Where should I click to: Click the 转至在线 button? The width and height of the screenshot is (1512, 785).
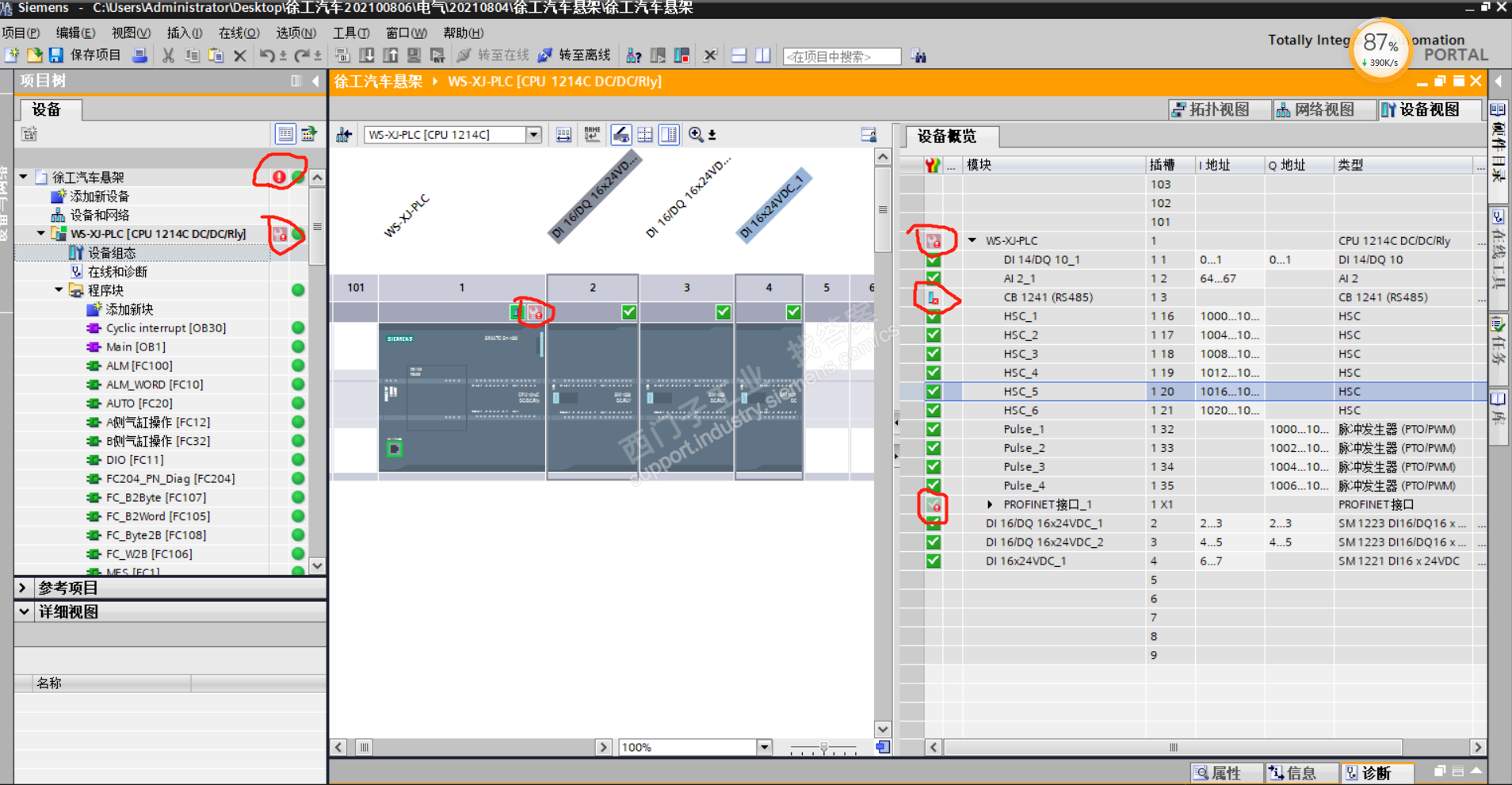pos(493,55)
